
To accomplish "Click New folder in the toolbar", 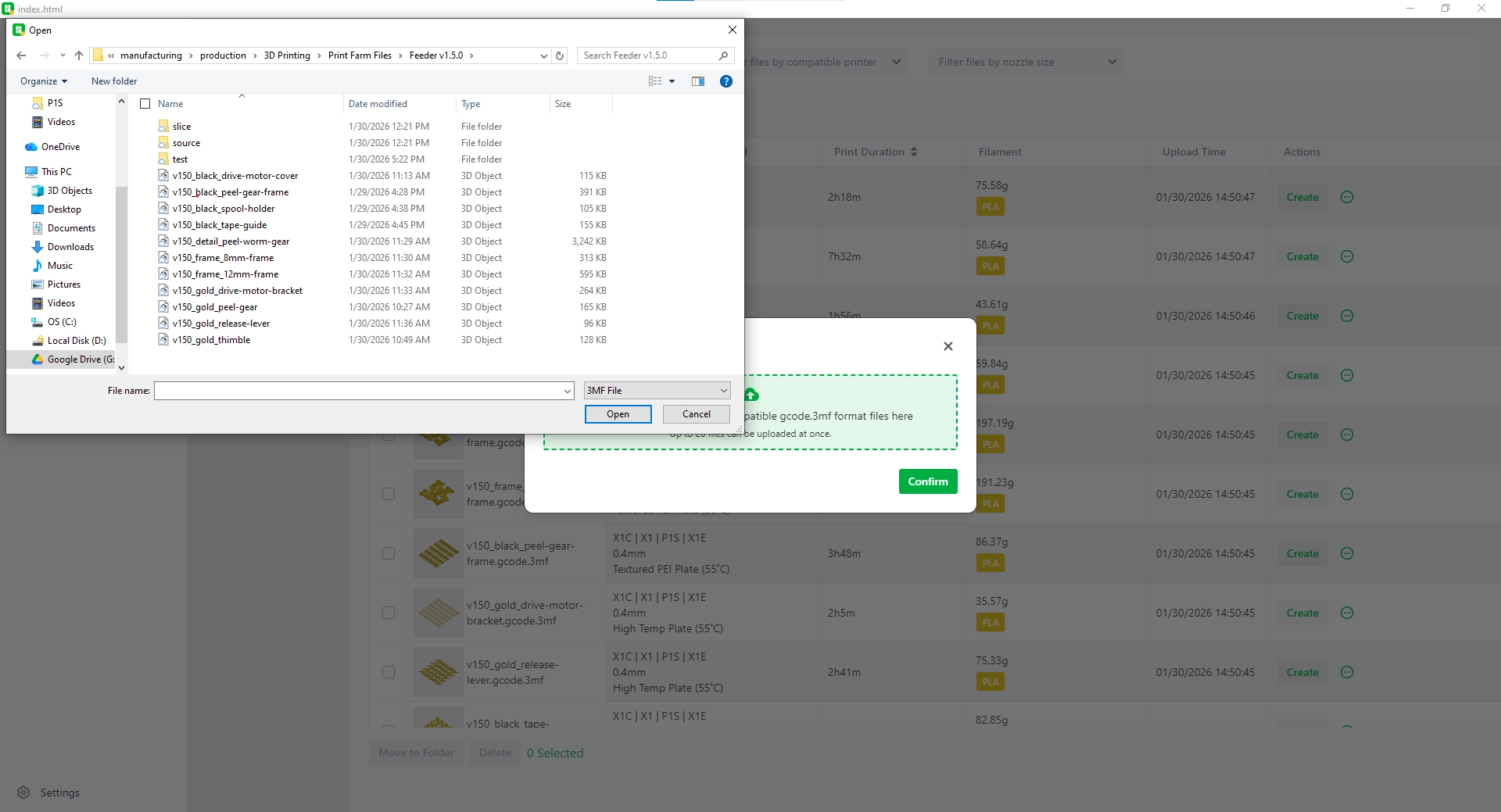I will [114, 81].
